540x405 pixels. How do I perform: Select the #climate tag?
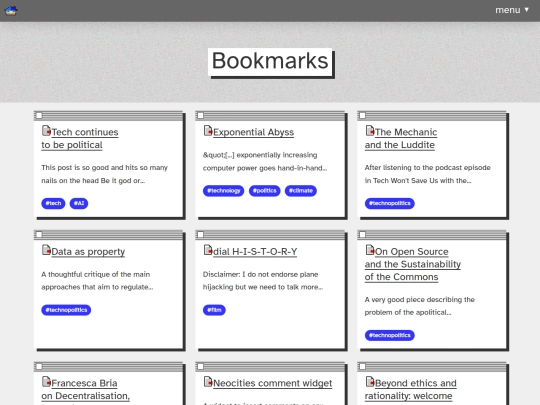(301, 191)
